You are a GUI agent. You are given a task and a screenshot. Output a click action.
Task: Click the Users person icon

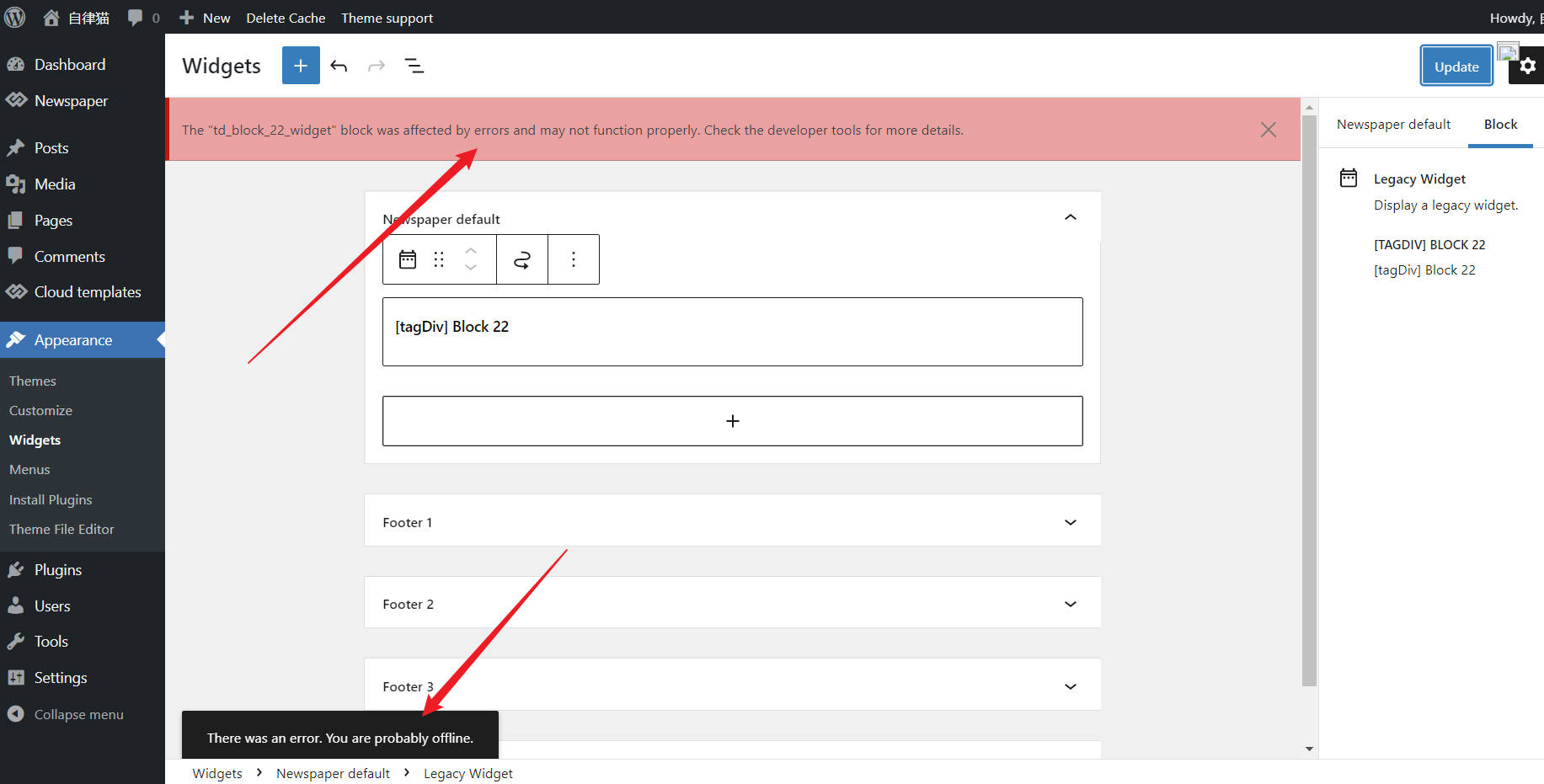pos(16,606)
